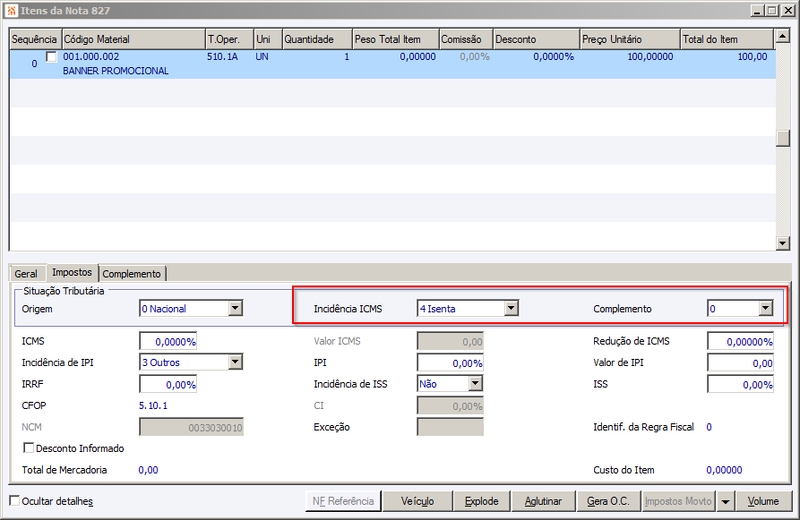Click the grid scrollbar down arrow
800x520 pixels.
tap(782, 243)
